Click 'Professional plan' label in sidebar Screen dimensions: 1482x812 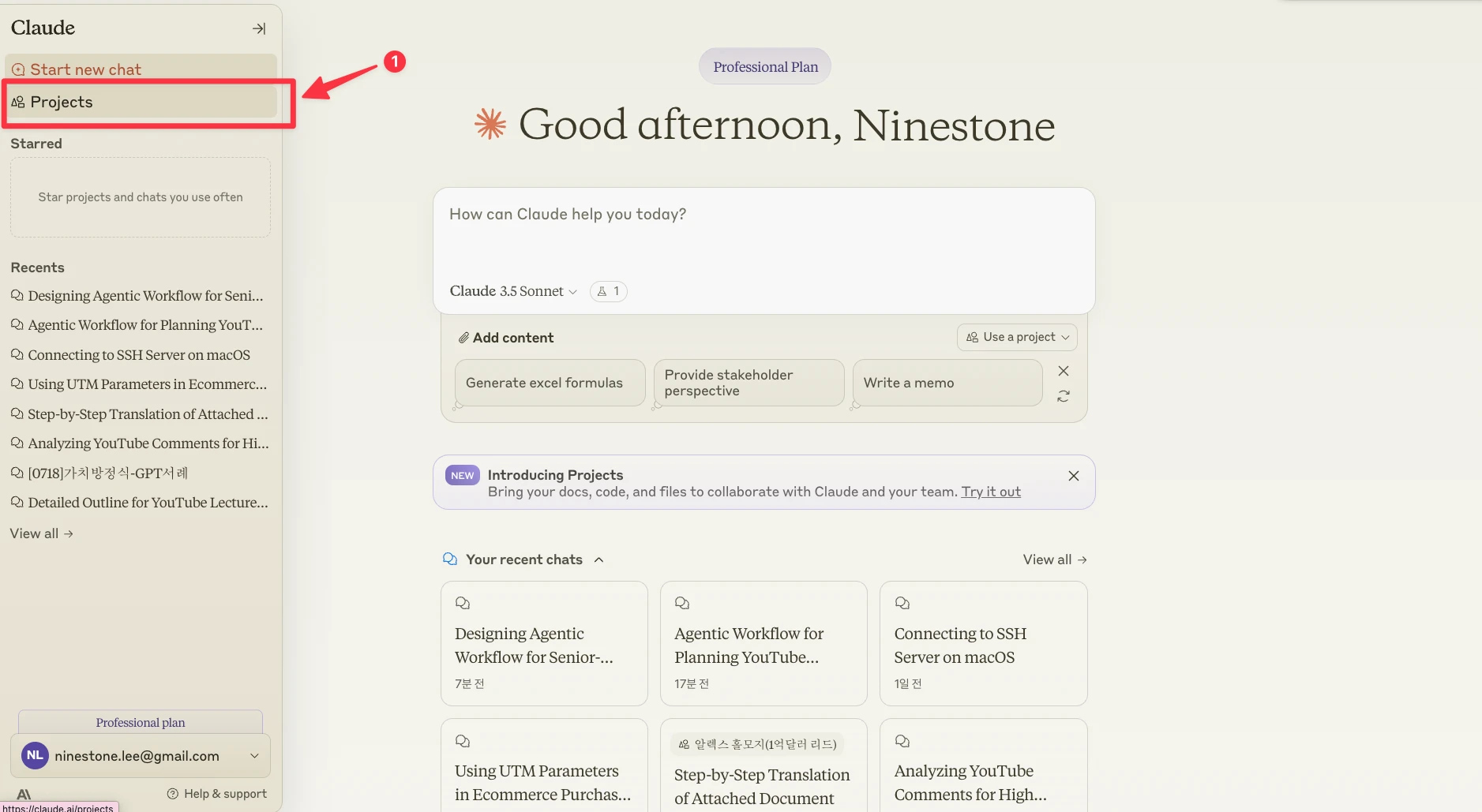(141, 722)
